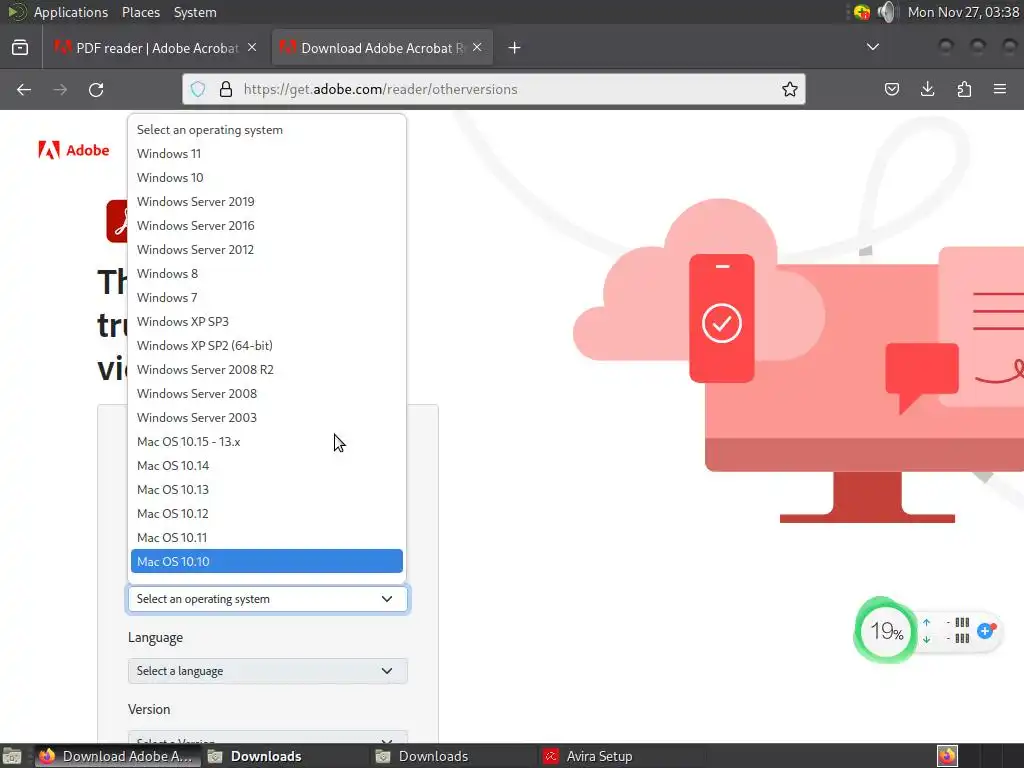
Task: Select Mac OS 10.15 - 13.x
Action: (x=266, y=441)
